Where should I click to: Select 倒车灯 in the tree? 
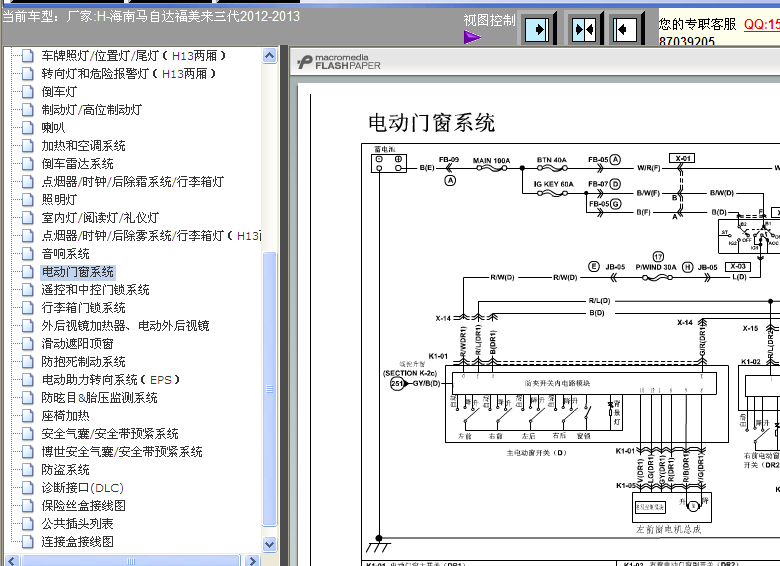pyautogui.click(x=59, y=92)
